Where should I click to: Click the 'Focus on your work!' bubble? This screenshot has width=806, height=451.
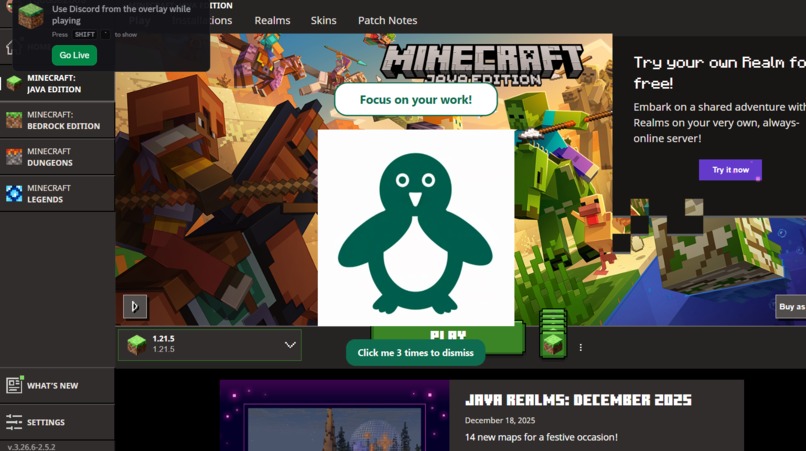pos(415,100)
